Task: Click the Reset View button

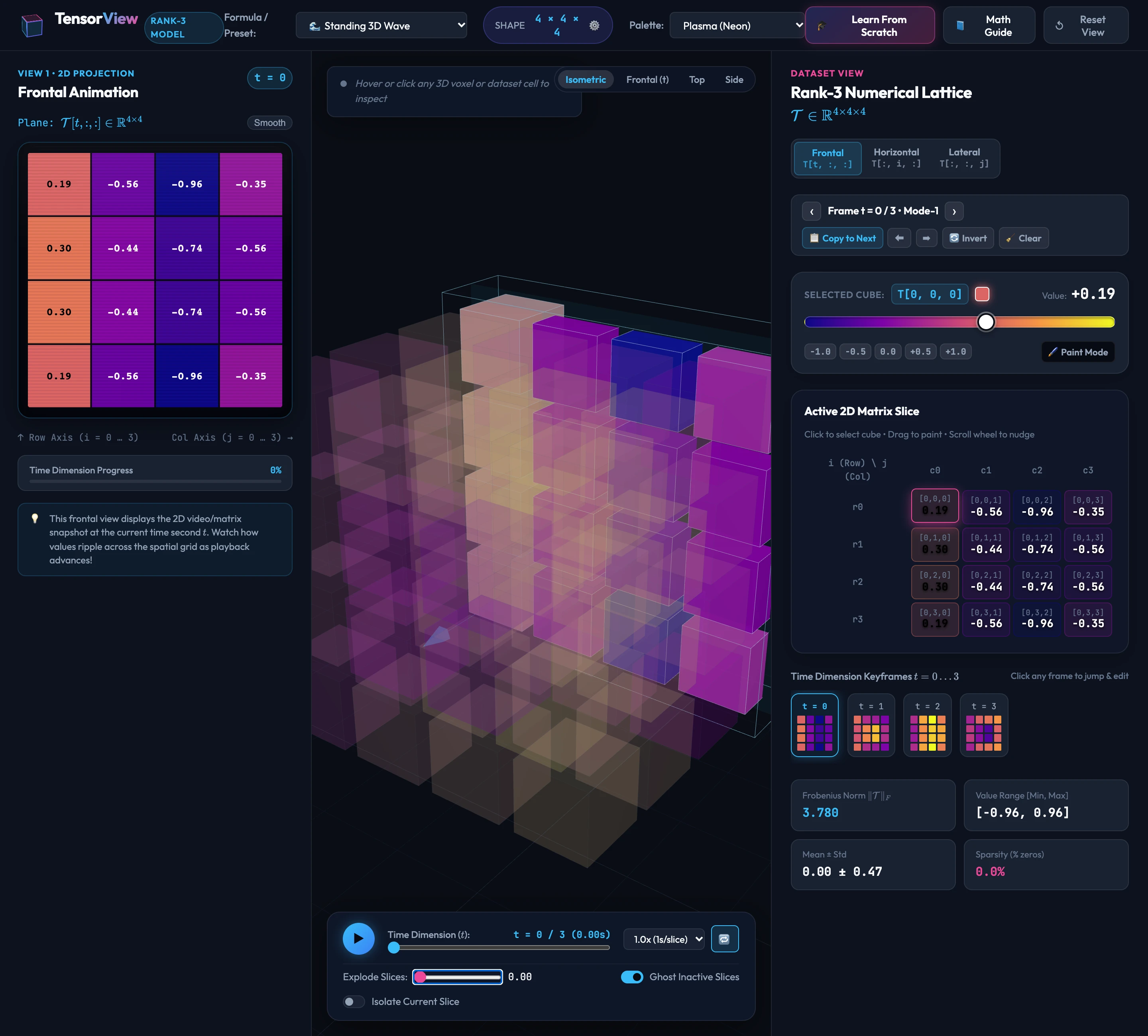Action: (1085, 26)
